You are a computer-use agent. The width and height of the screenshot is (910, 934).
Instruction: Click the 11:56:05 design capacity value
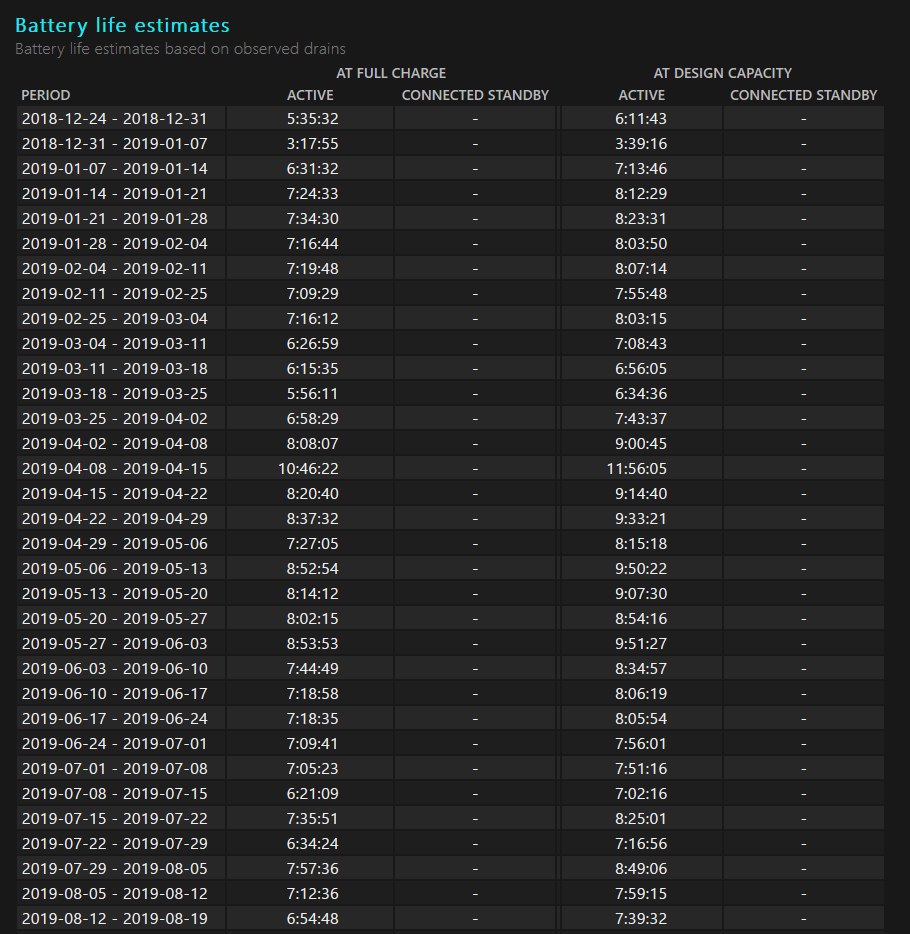coord(637,469)
